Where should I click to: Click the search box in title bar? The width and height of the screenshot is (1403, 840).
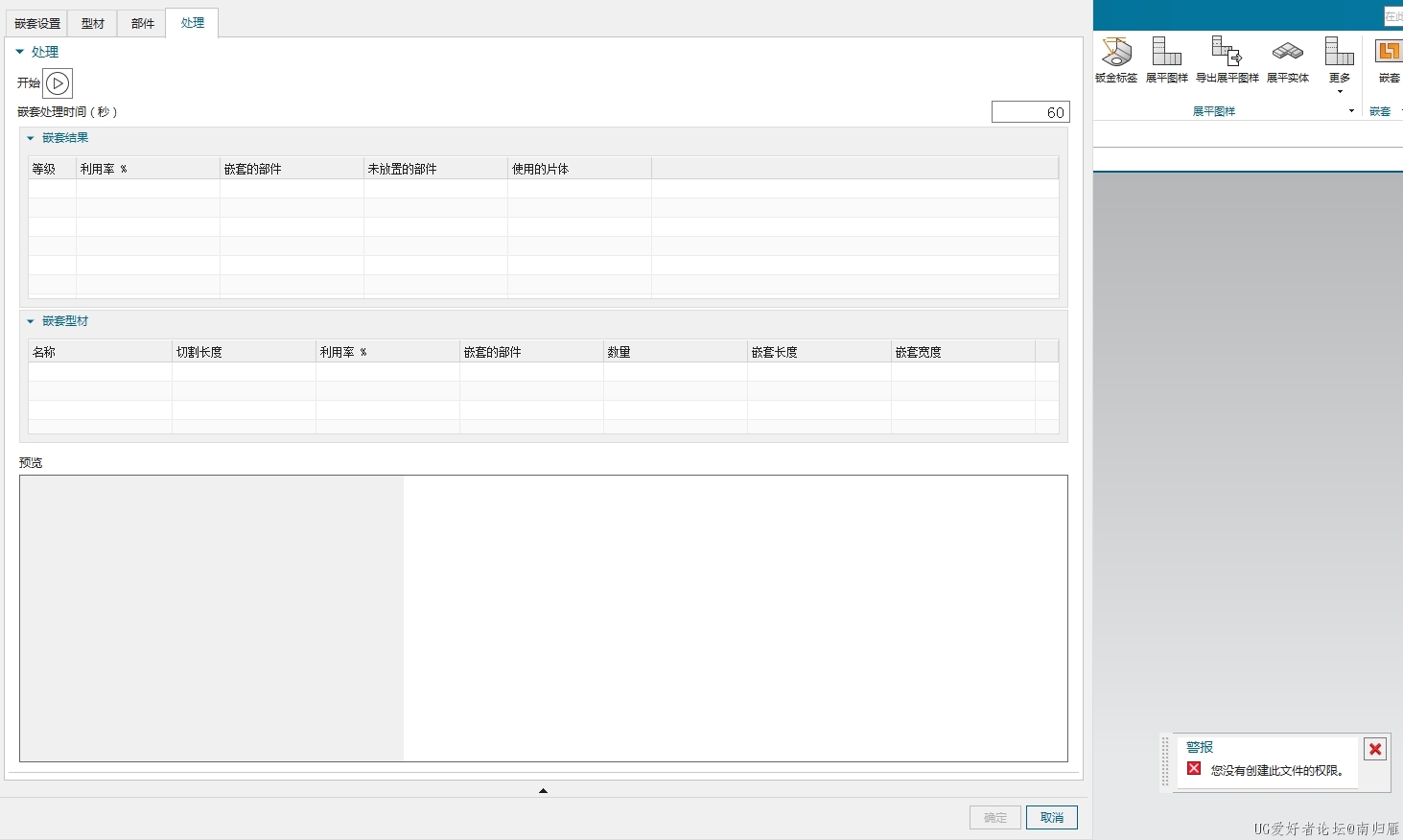(1392, 16)
